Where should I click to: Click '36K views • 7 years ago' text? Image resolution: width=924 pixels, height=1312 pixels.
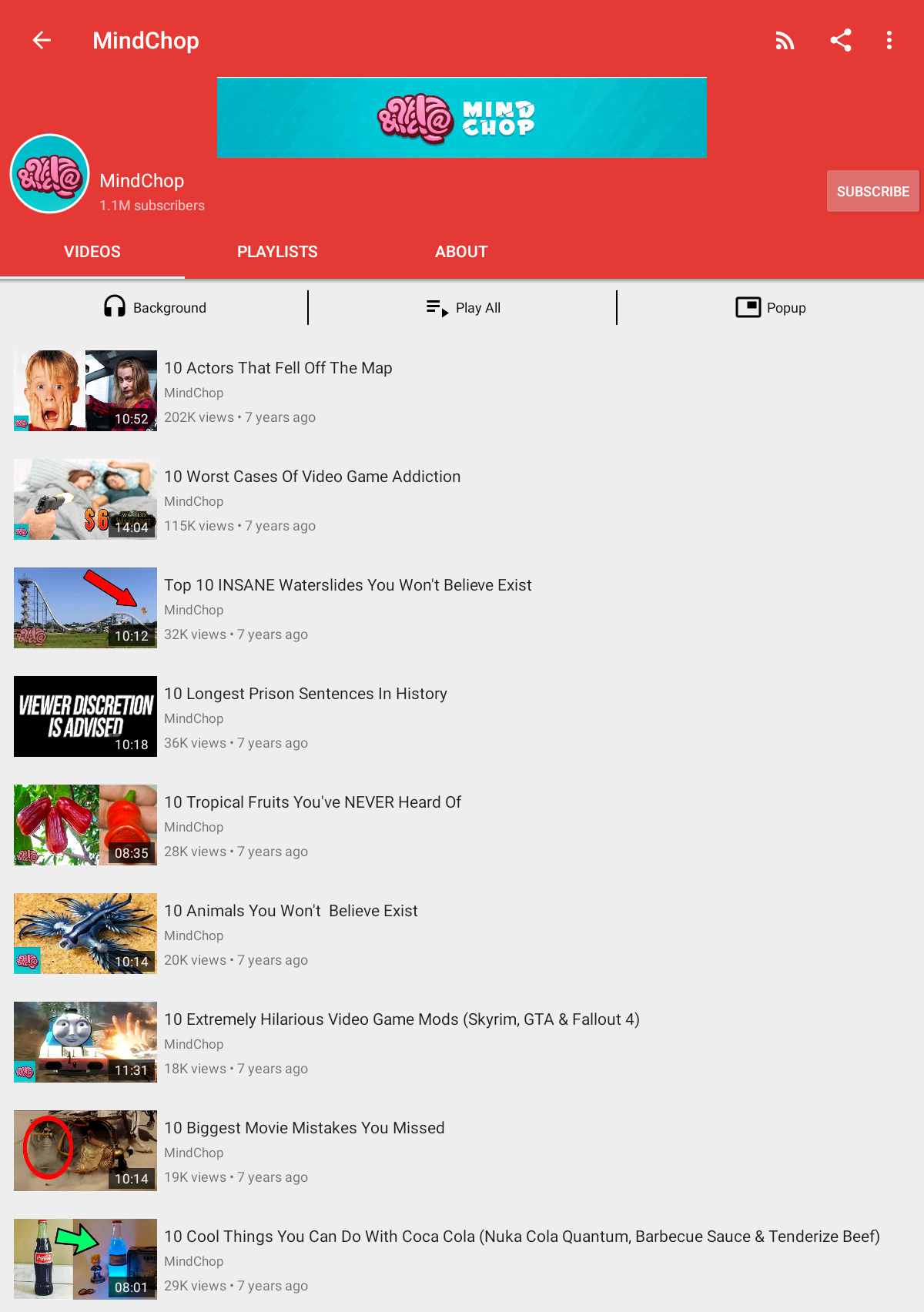tap(236, 743)
